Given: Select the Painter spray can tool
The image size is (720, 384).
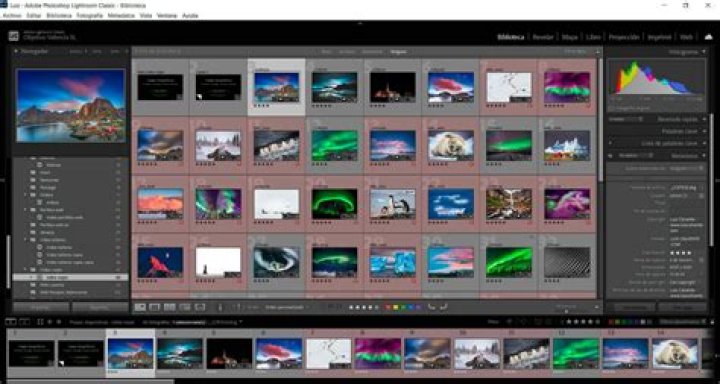Looking at the screenshot, I should pyautogui.click(x=220, y=307).
